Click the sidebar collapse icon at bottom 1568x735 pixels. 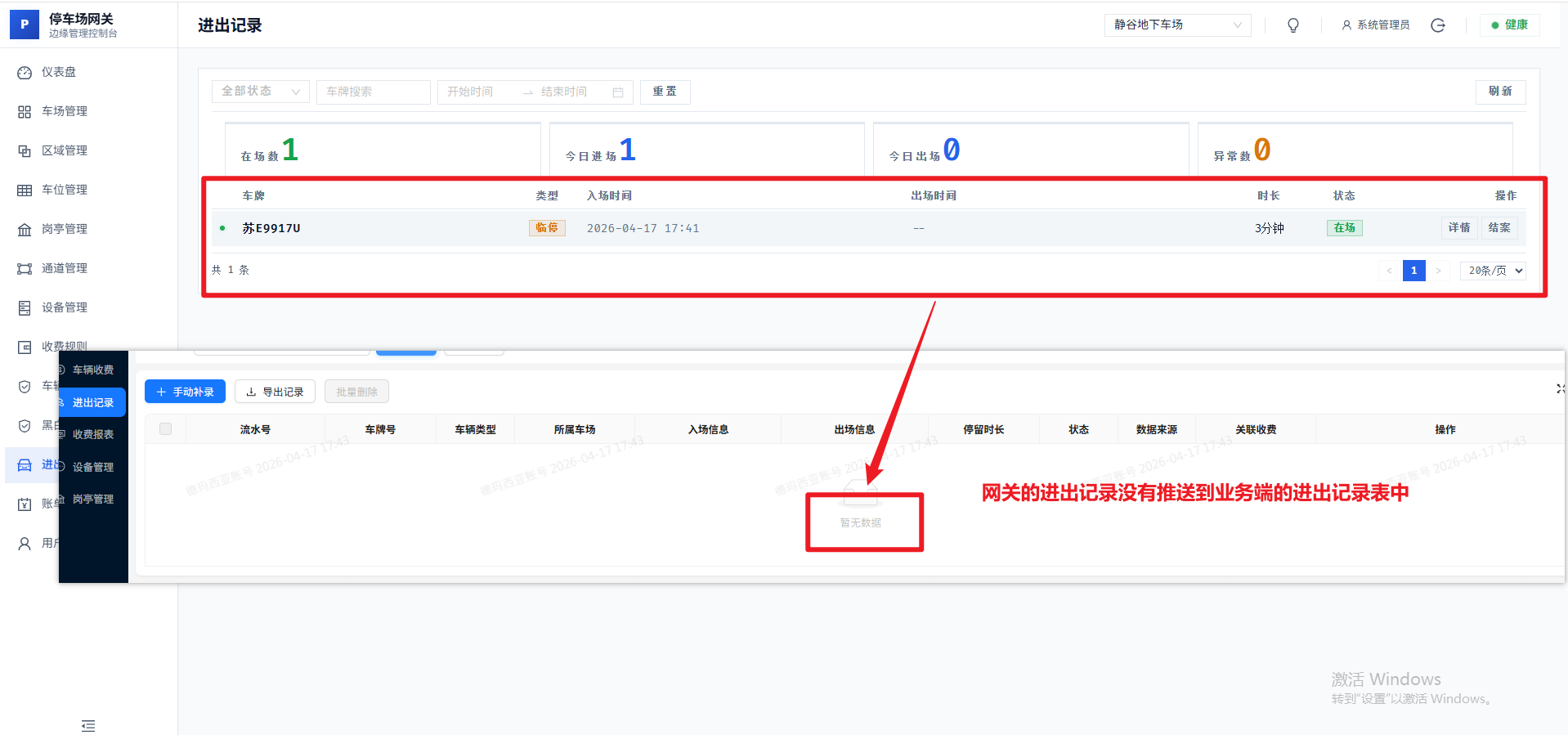[88, 725]
